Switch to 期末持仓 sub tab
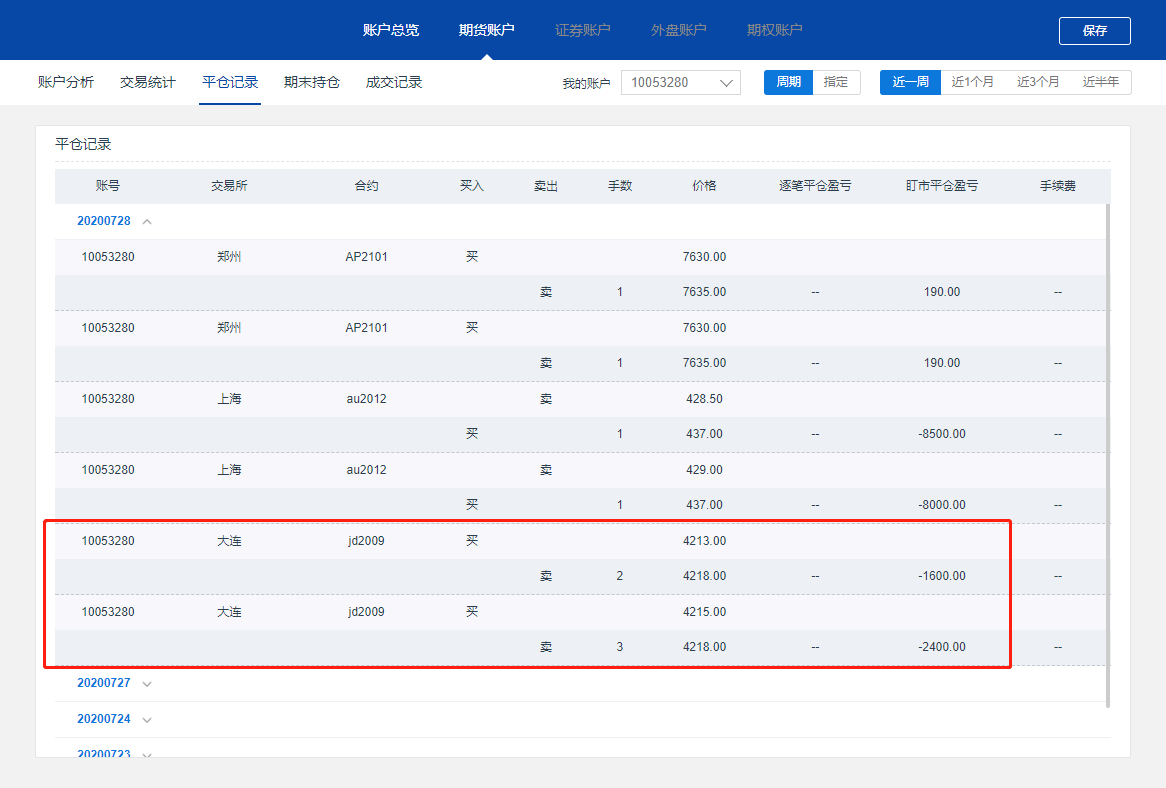The height and width of the screenshot is (788, 1166). [x=312, y=82]
